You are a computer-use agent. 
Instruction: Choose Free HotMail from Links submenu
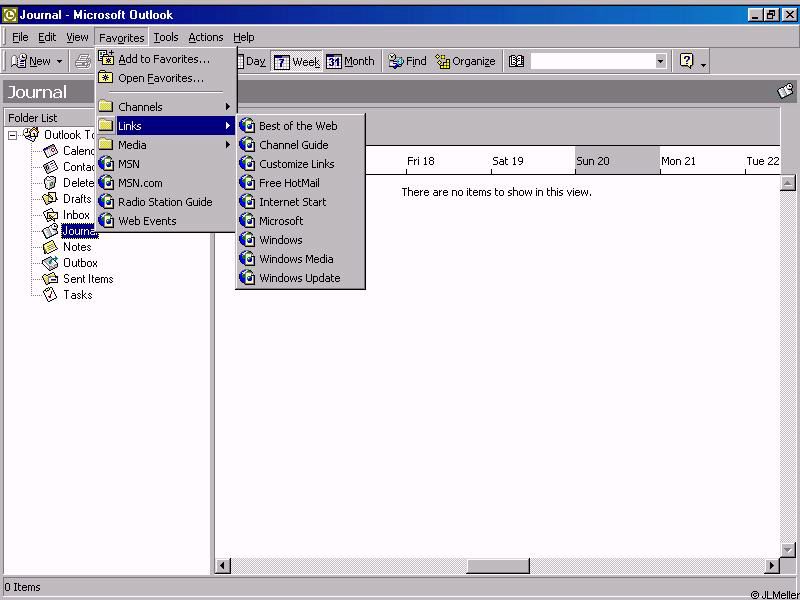point(289,183)
